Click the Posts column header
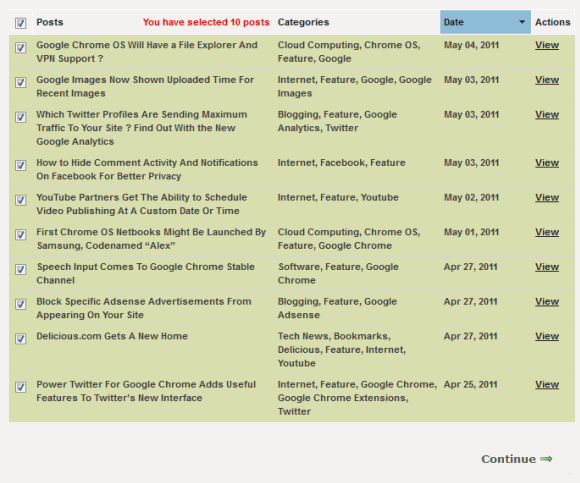 [50, 22]
